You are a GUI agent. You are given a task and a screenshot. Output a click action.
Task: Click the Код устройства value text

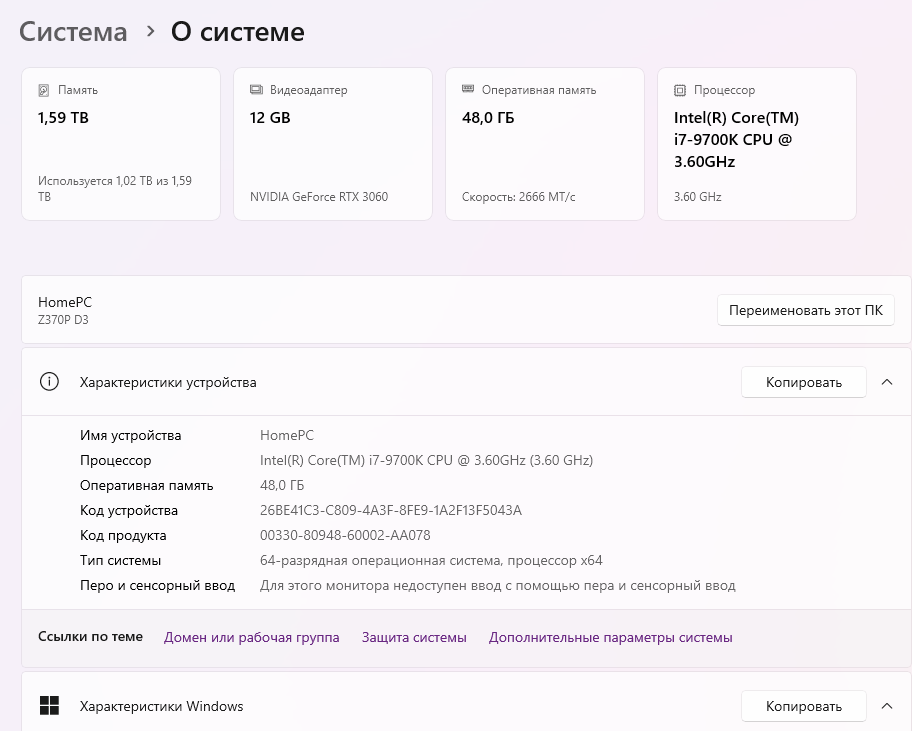(x=390, y=510)
